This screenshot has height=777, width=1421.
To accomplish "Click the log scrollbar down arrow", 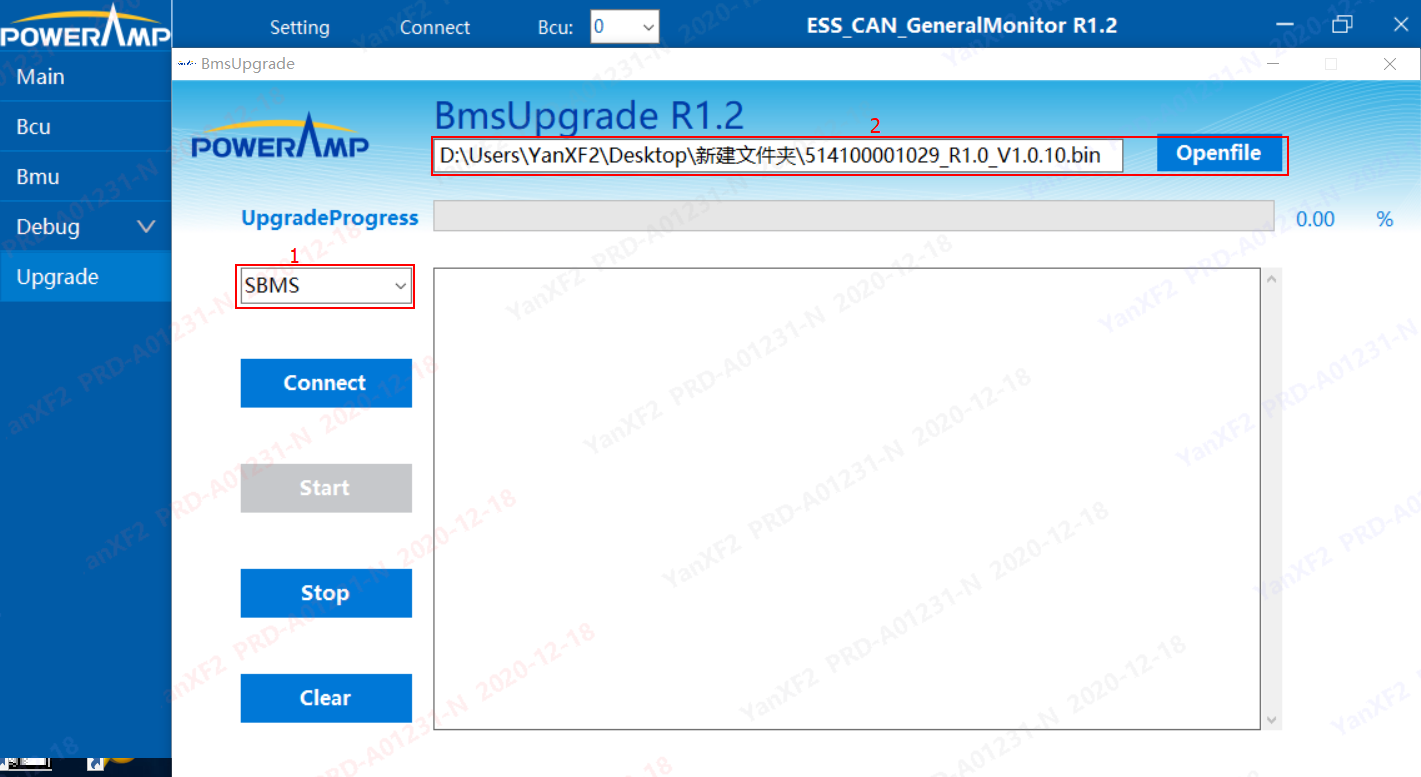I will pyautogui.click(x=1271, y=719).
